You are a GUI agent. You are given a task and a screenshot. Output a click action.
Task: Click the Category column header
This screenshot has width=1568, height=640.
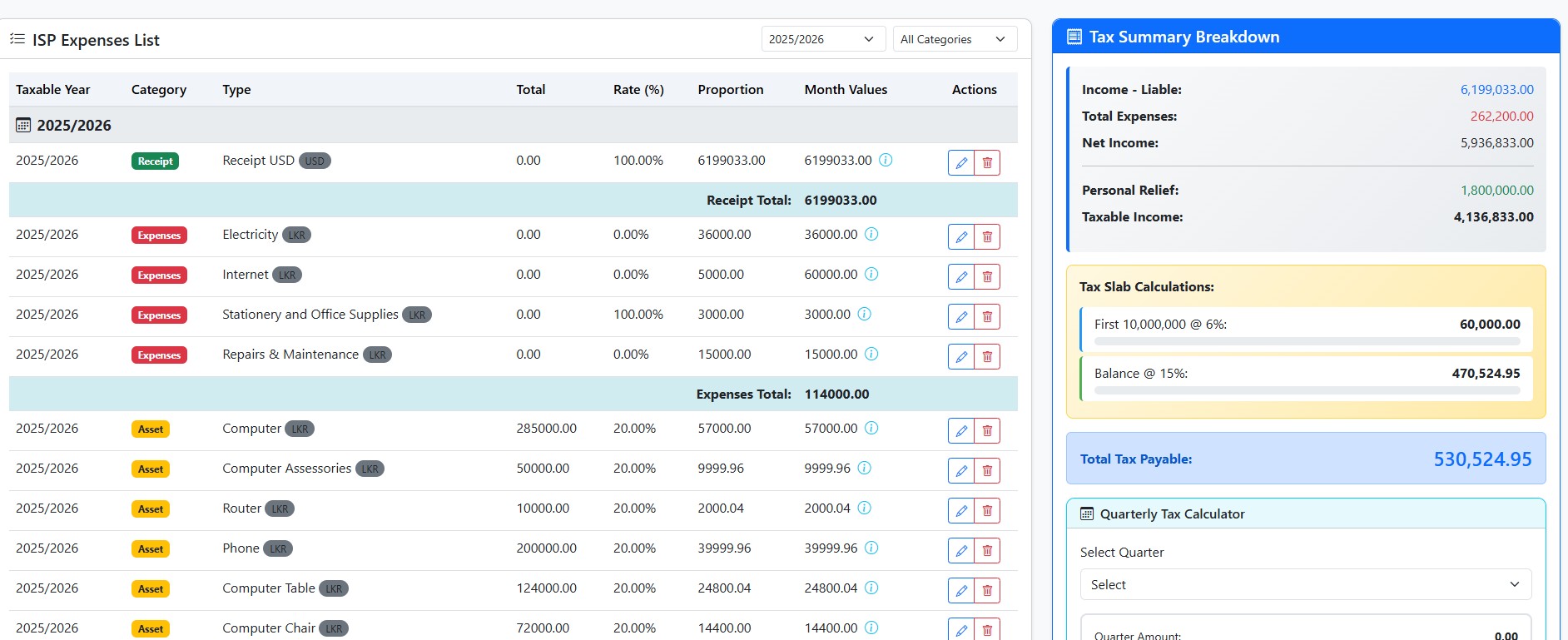click(159, 90)
